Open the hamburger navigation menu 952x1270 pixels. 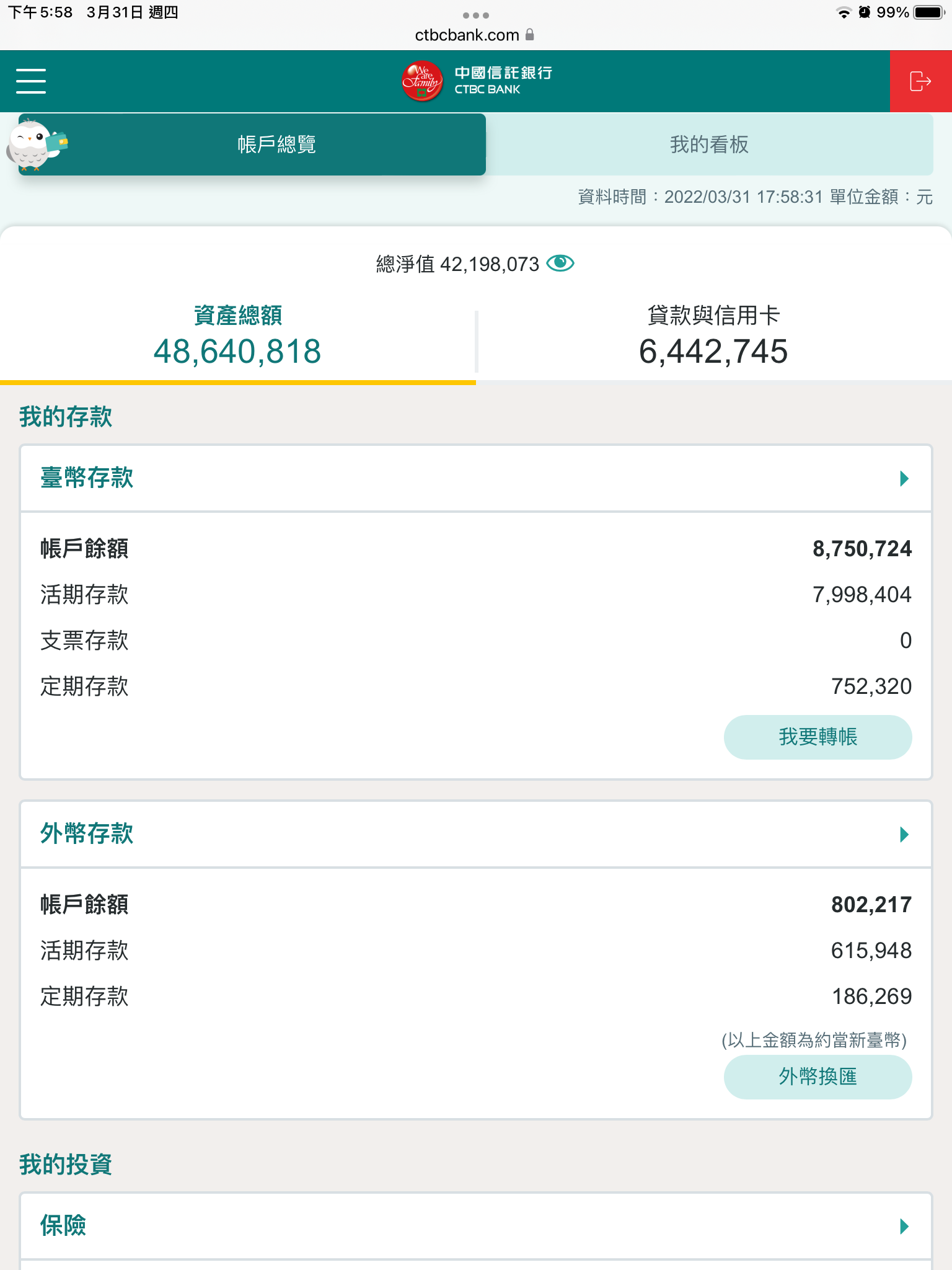click(x=31, y=81)
